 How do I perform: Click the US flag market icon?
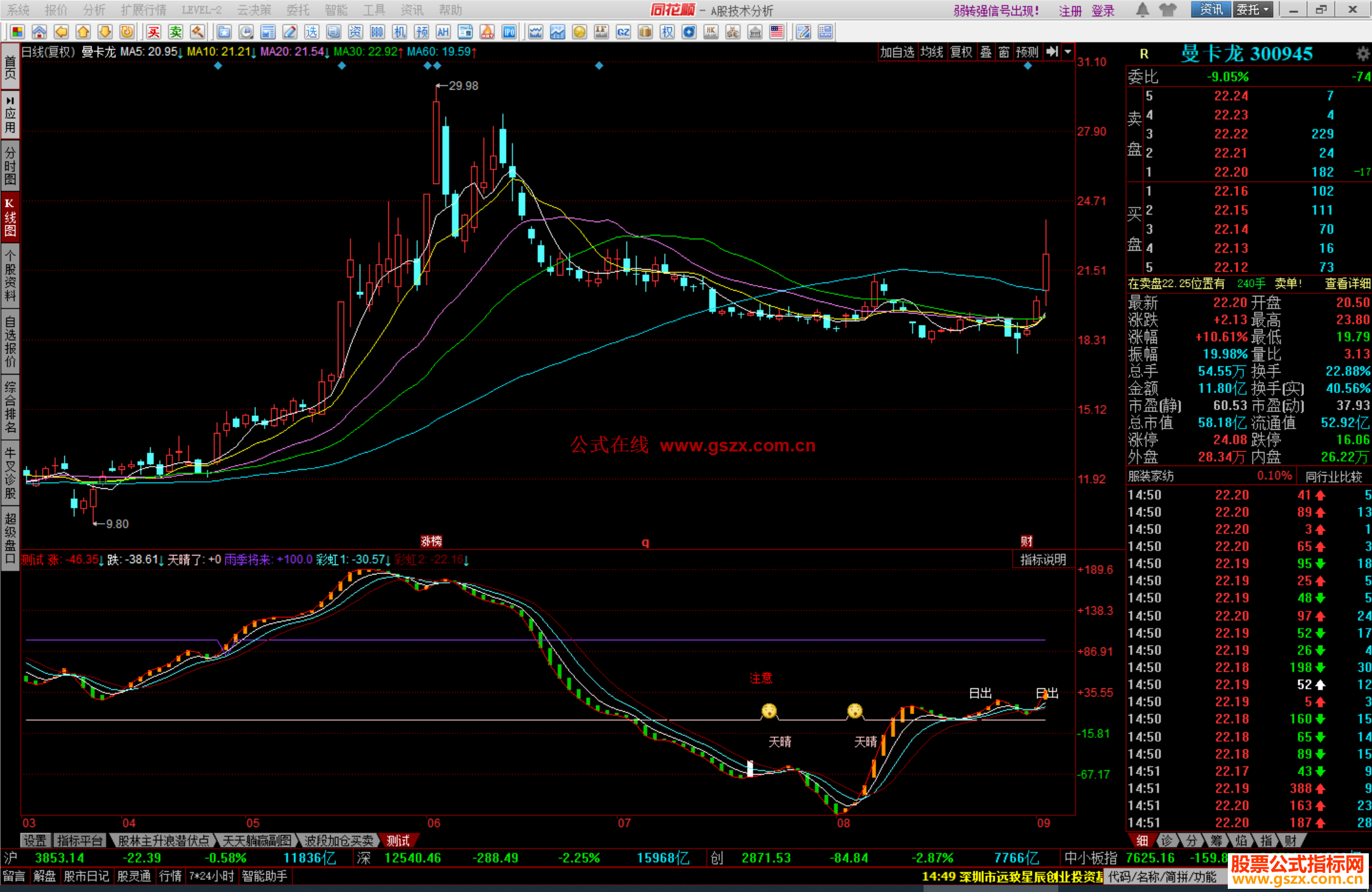point(776,32)
